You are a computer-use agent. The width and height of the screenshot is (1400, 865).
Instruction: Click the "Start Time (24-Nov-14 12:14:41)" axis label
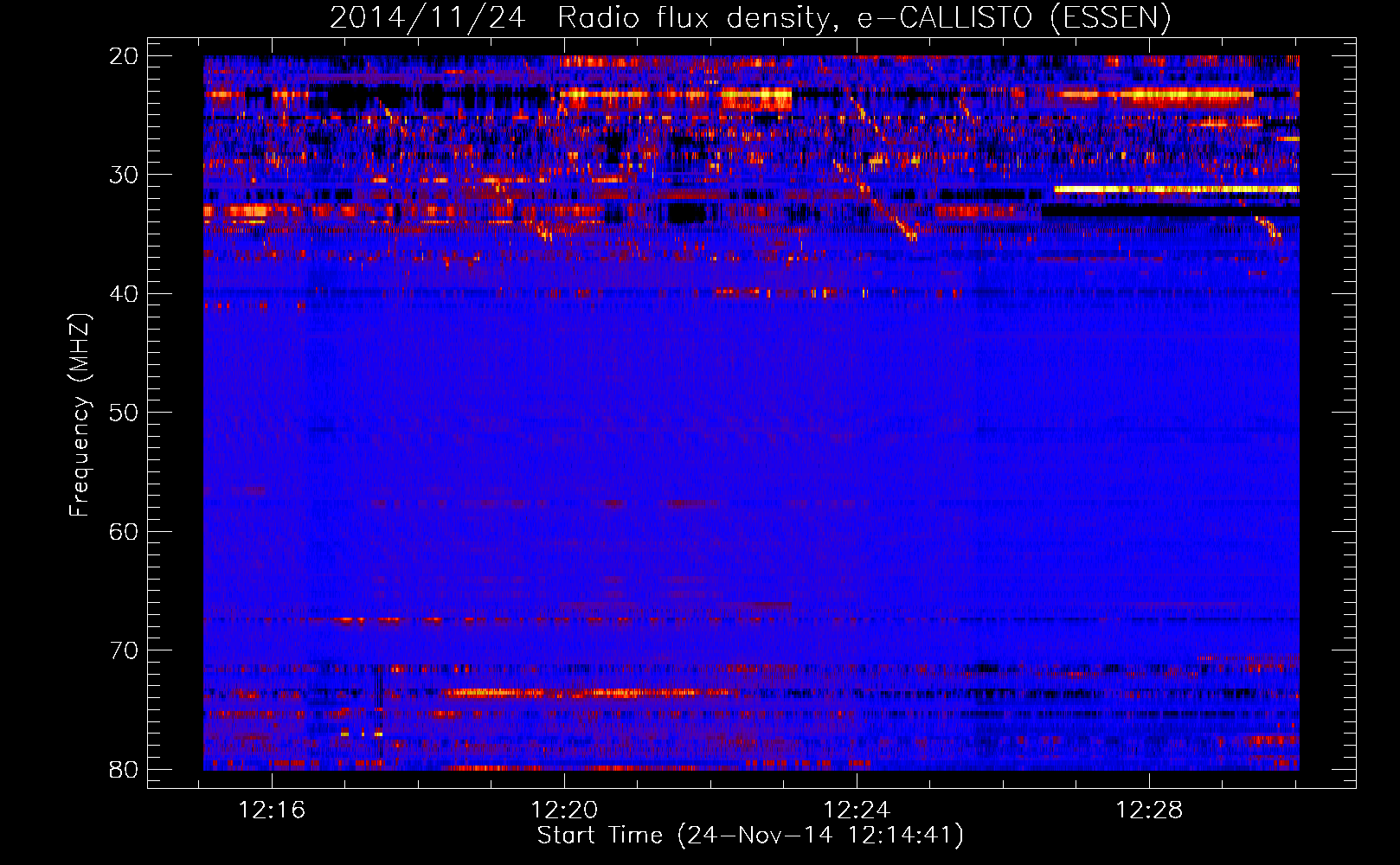750,836
